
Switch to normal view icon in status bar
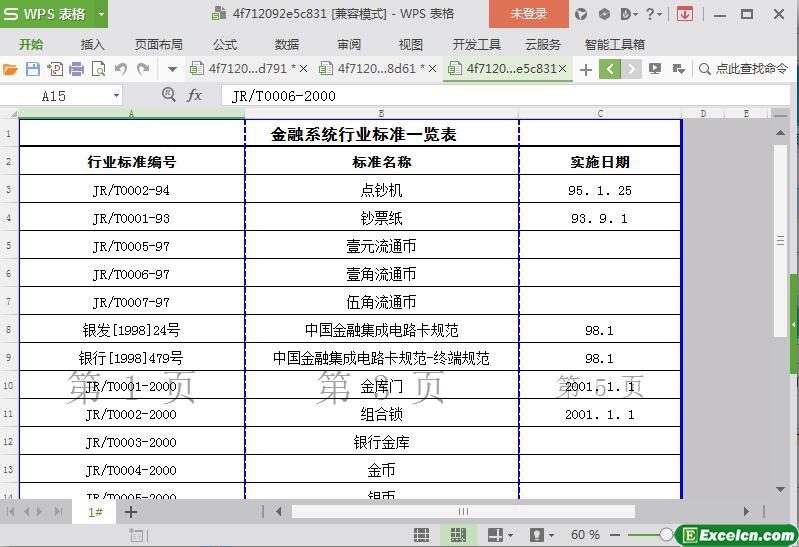[x=421, y=535]
